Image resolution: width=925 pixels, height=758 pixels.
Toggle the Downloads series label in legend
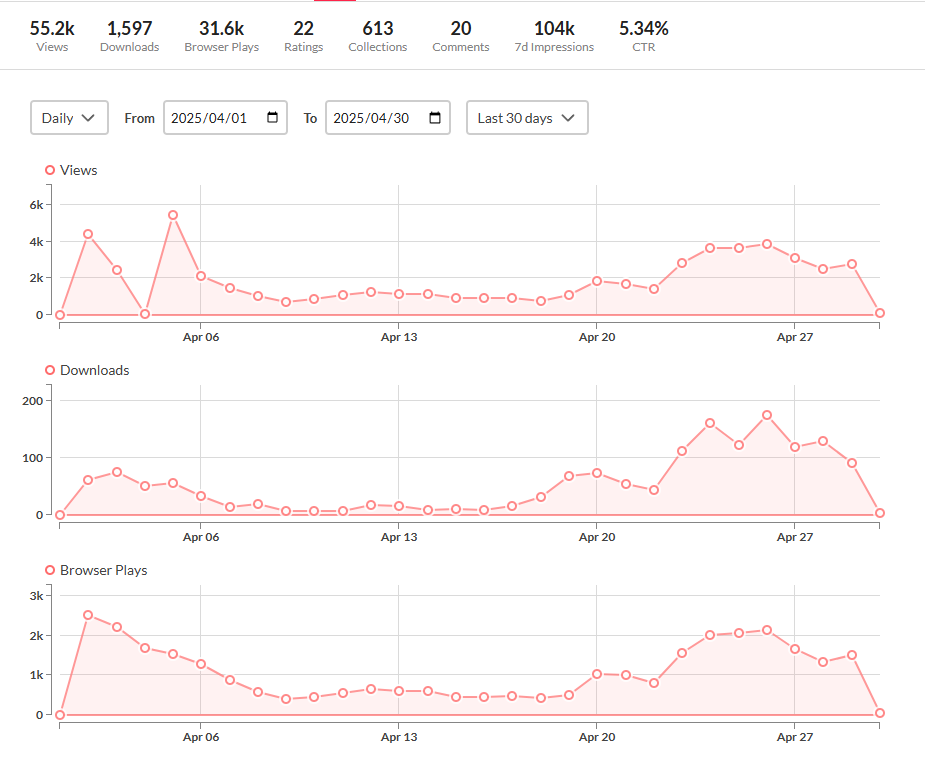[95, 370]
